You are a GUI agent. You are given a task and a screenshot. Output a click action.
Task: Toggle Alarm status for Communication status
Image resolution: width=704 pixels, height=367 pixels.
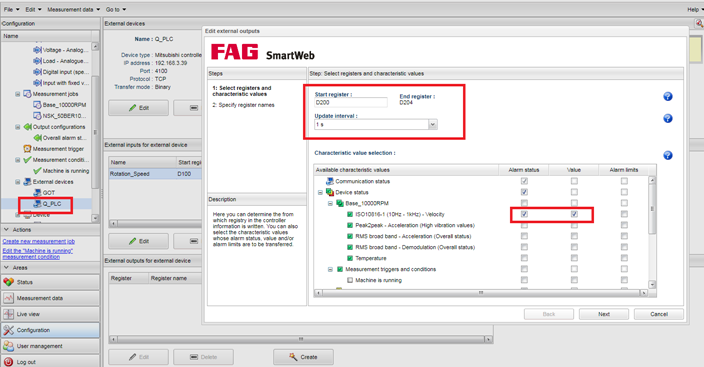click(x=524, y=181)
